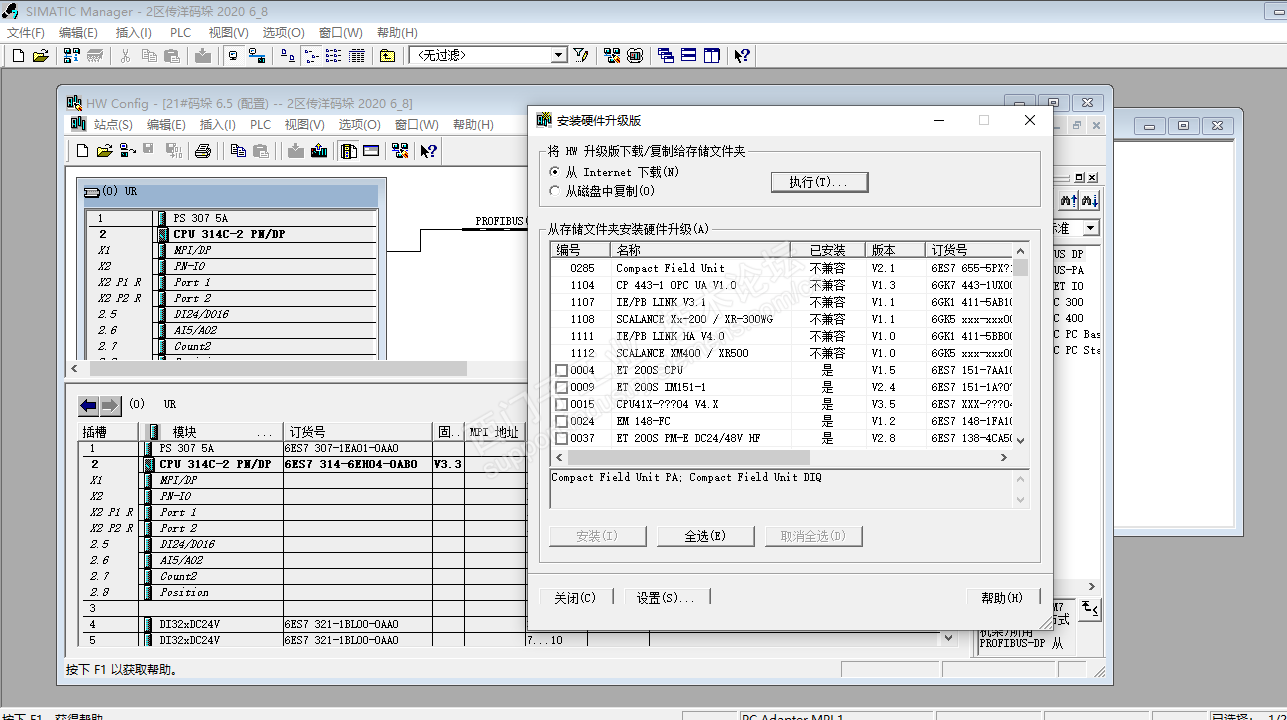Select the SCALANCE XM400 / XR500 row
1287x720 pixels.
(782, 353)
